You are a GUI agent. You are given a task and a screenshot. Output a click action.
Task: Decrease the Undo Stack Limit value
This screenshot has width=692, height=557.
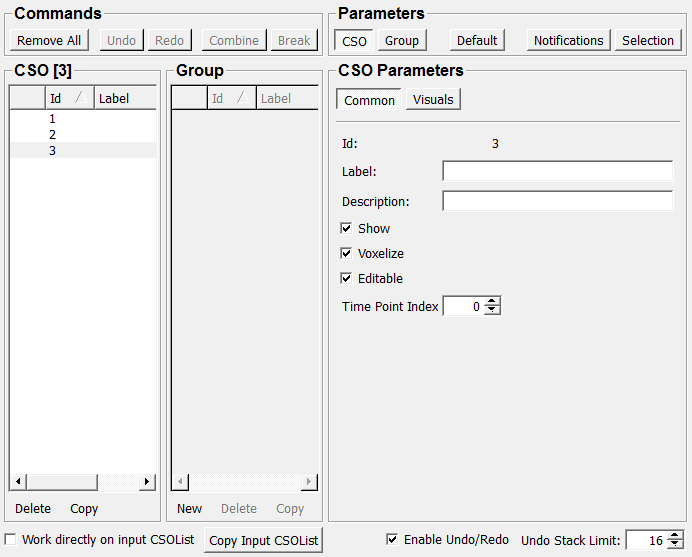676,545
